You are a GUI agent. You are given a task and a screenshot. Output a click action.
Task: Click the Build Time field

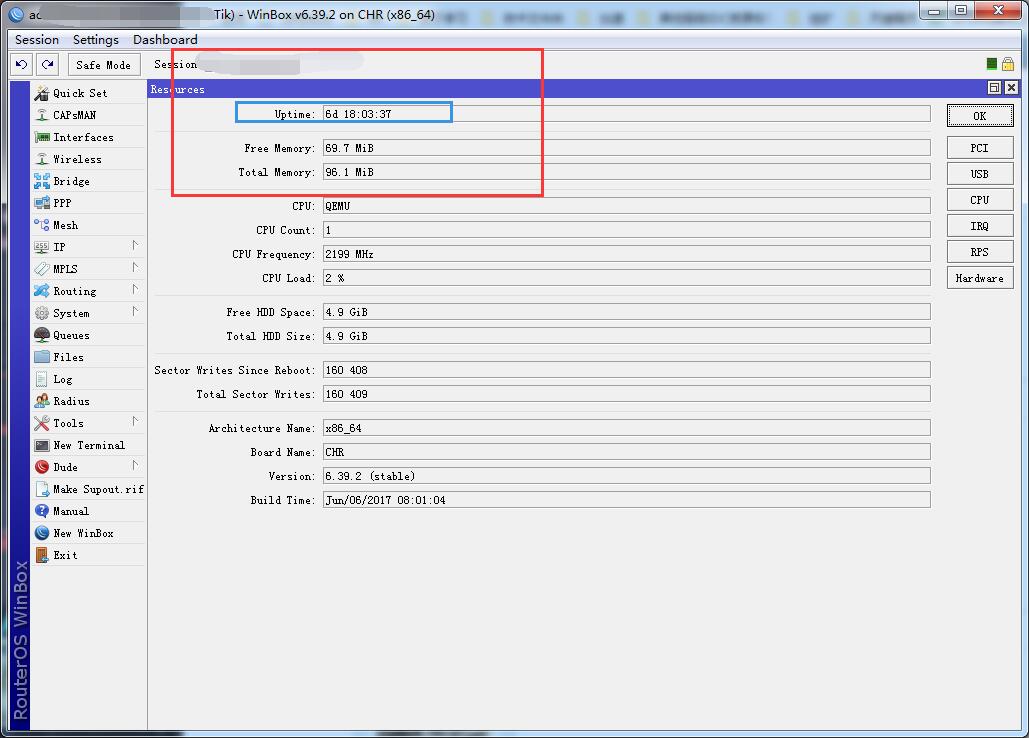627,500
